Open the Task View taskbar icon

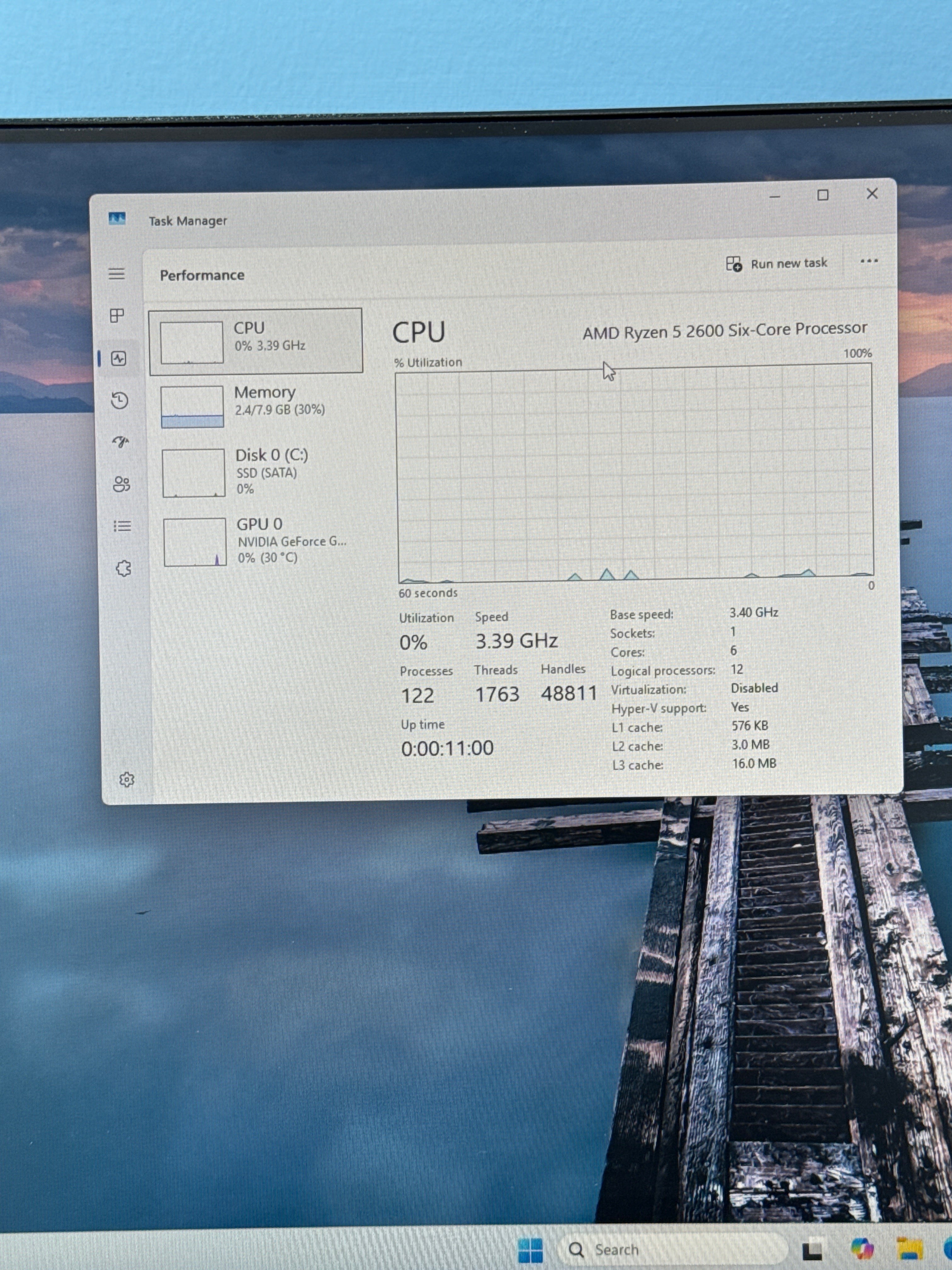point(812,1250)
